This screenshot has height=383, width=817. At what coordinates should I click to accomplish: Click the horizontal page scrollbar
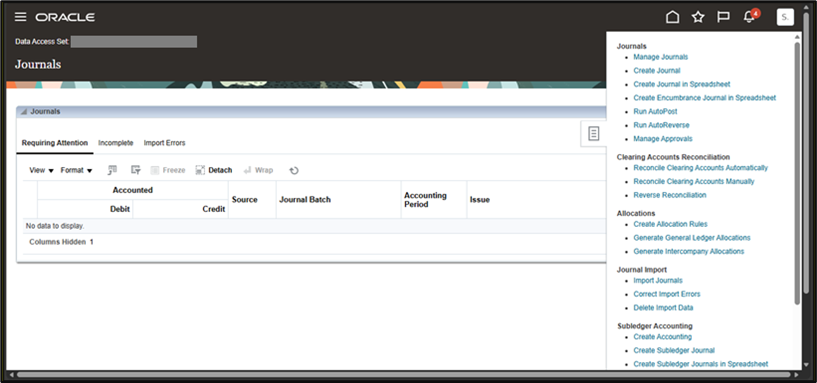(x=404, y=375)
